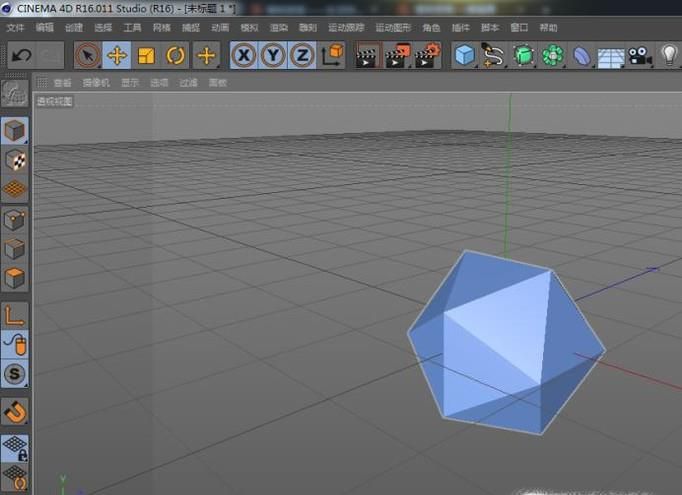Toggle Tweak mode mouse icon

click(15, 344)
